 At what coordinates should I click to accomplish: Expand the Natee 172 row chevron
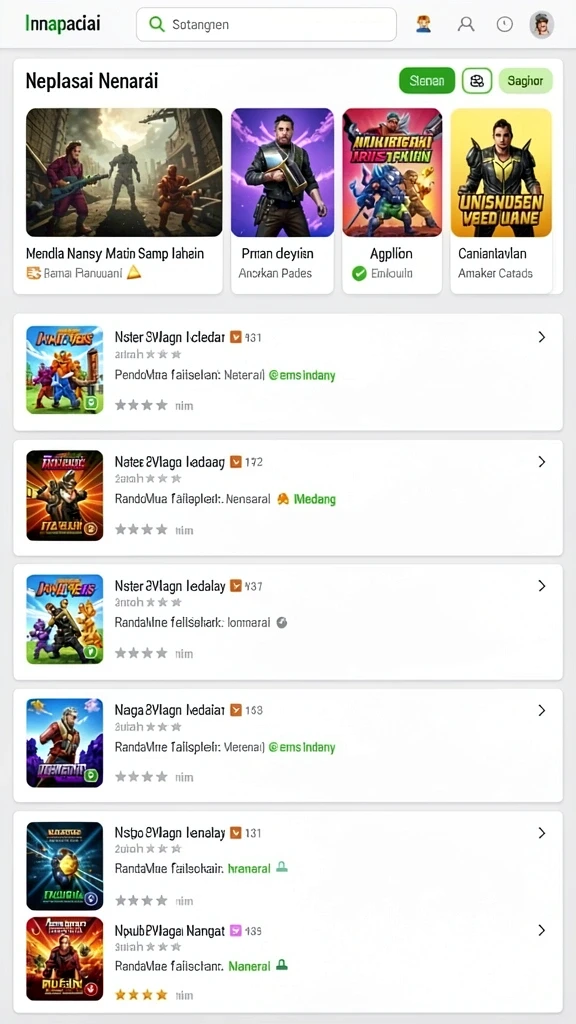pos(541,462)
